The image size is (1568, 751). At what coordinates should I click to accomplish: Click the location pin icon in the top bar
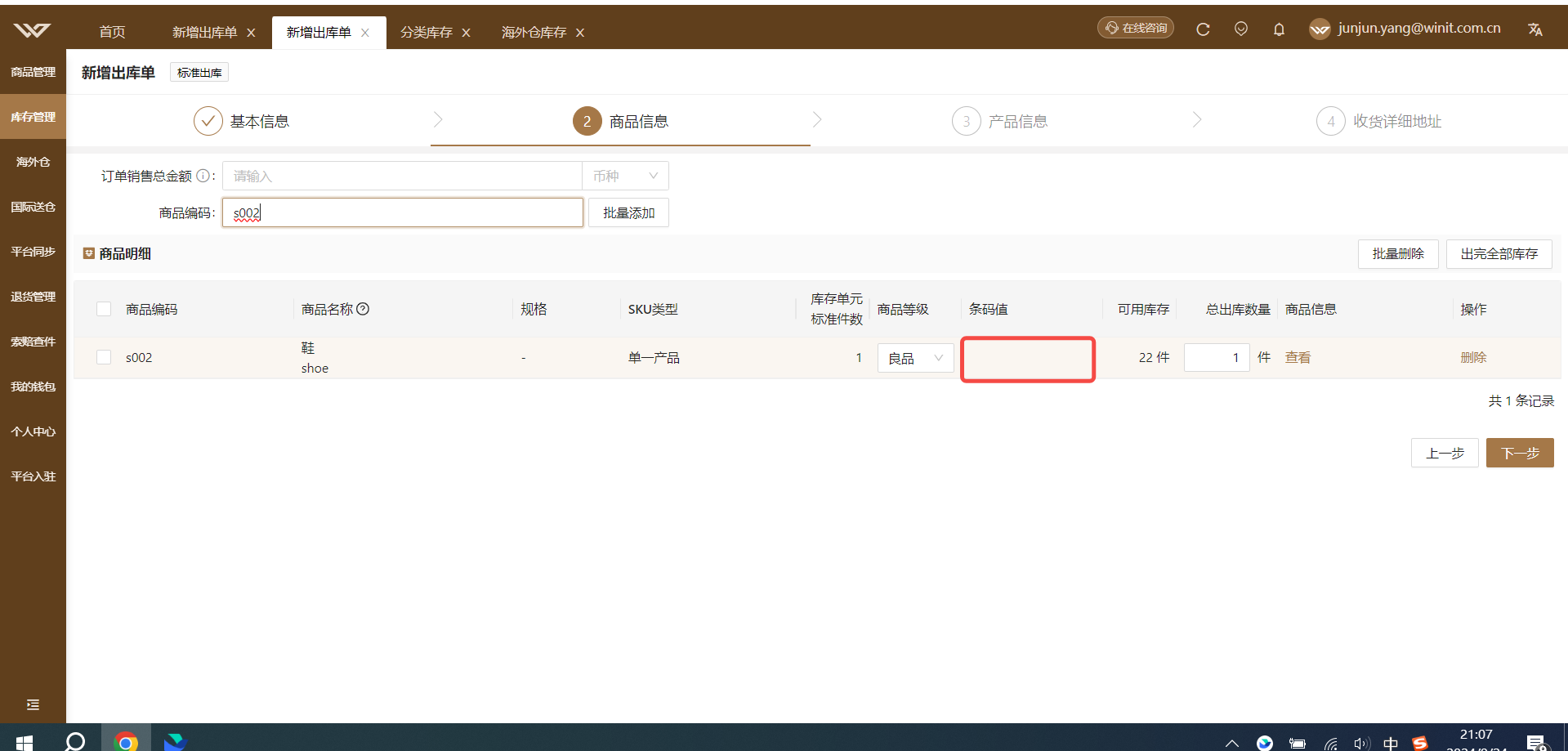click(1241, 29)
